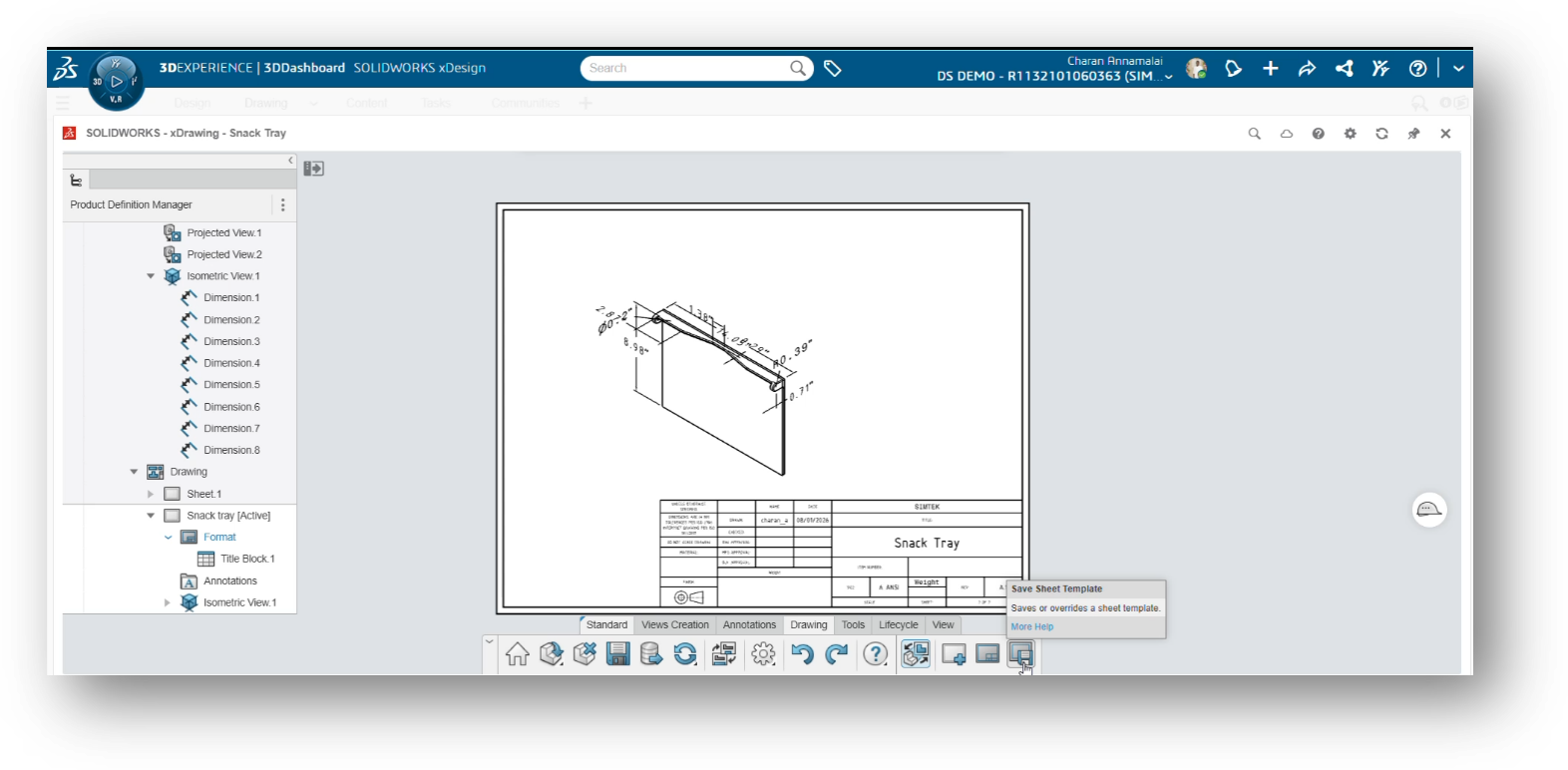Click the panel toggle arrow icon above the drawing
Screen dimensions: 1568x770
tap(313, 169)
